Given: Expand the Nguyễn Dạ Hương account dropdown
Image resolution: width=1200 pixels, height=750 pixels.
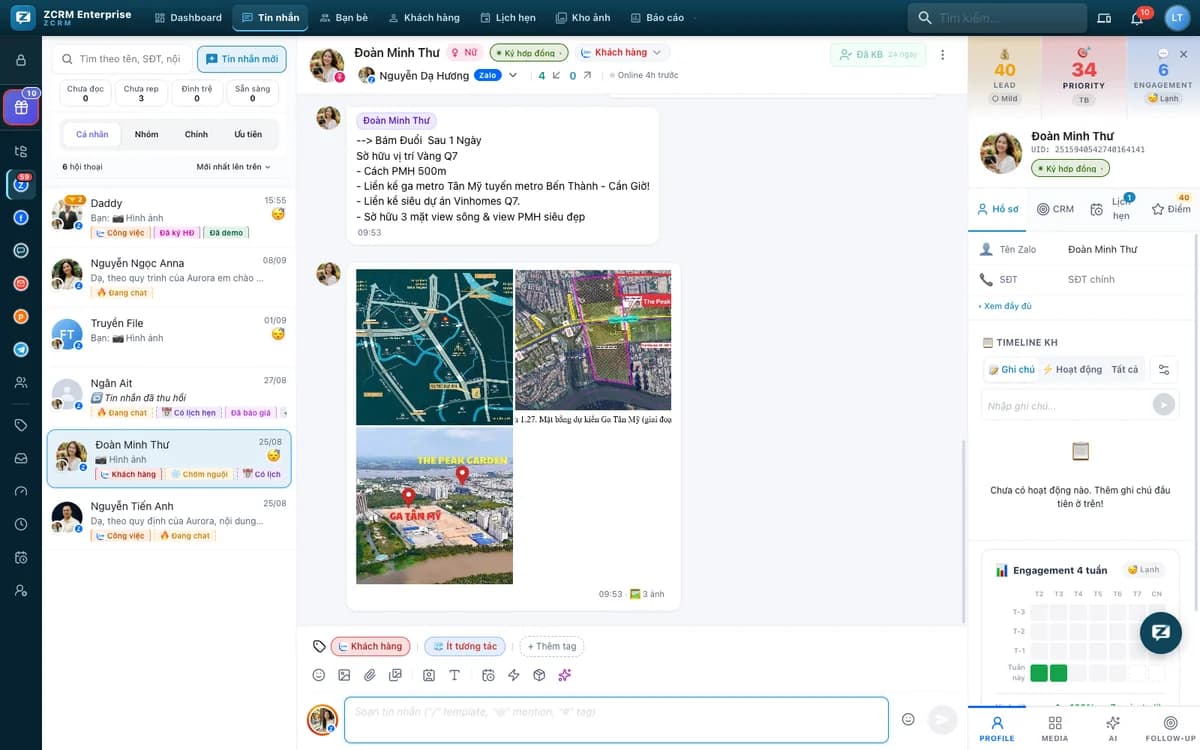Looking at the screenshot, I should click(513, 75).
